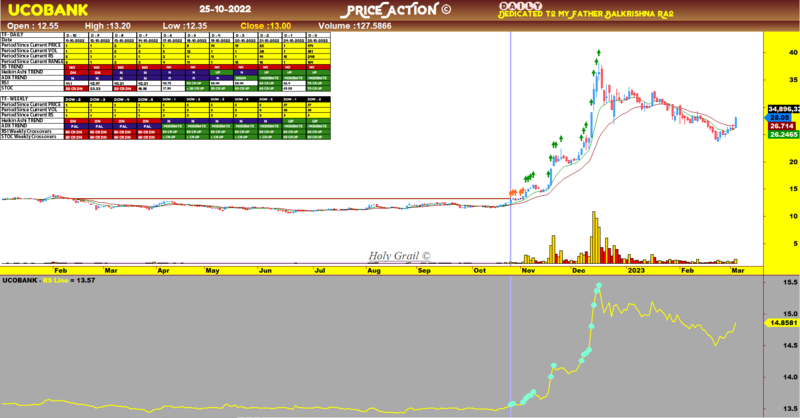Click the 35 price axis label
Screen dimensions: 800x418
click(x=793, y=80)
